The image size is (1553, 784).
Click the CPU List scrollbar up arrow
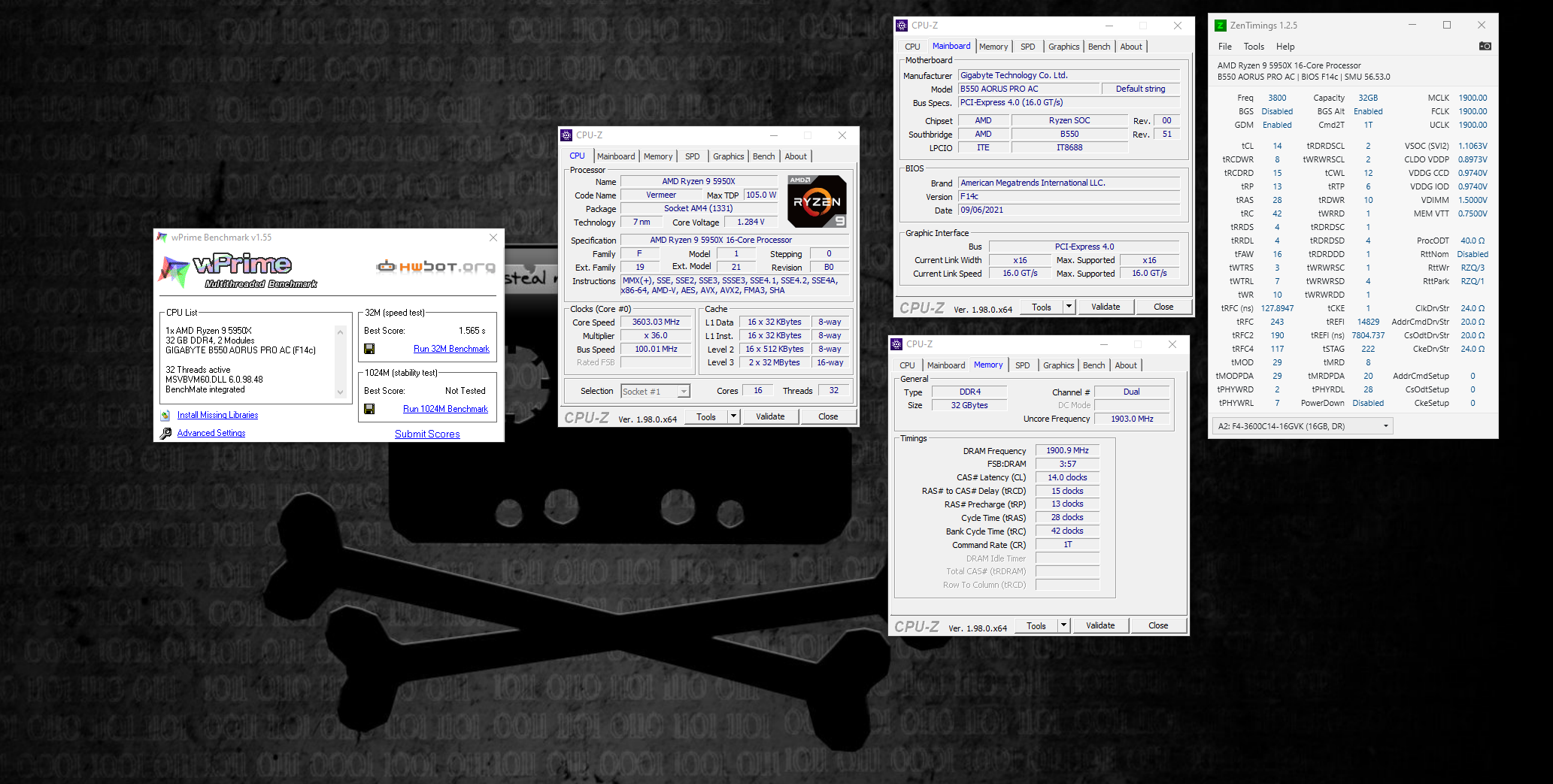pyautogui.click(x=340, y=331)
